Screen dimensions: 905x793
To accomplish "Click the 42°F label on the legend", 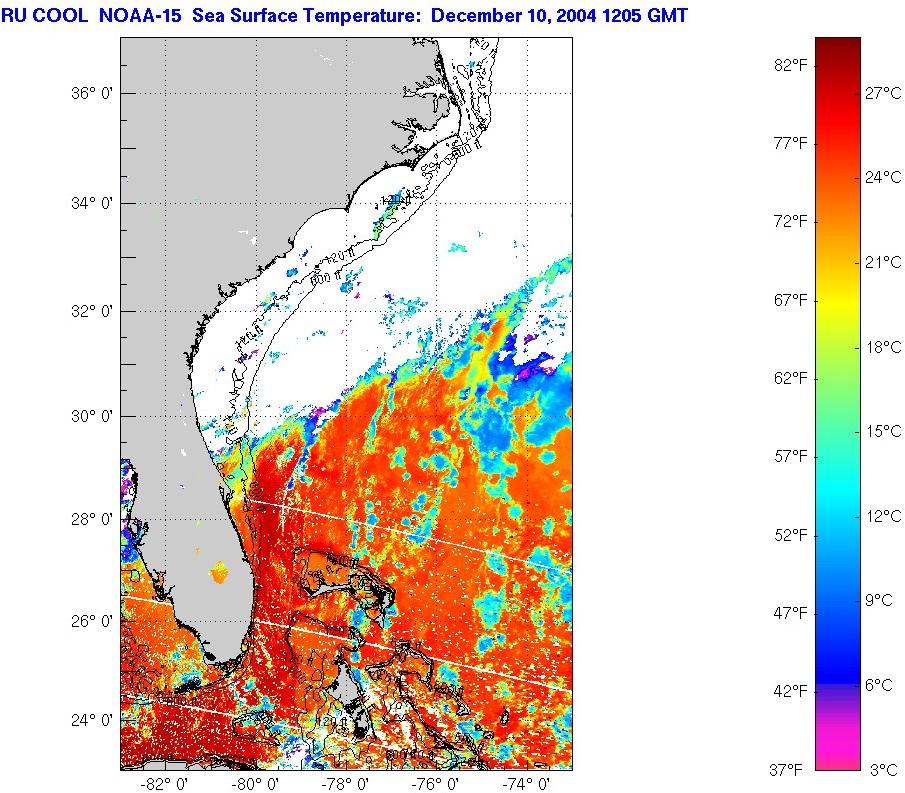I will click(x=789, y=691).
